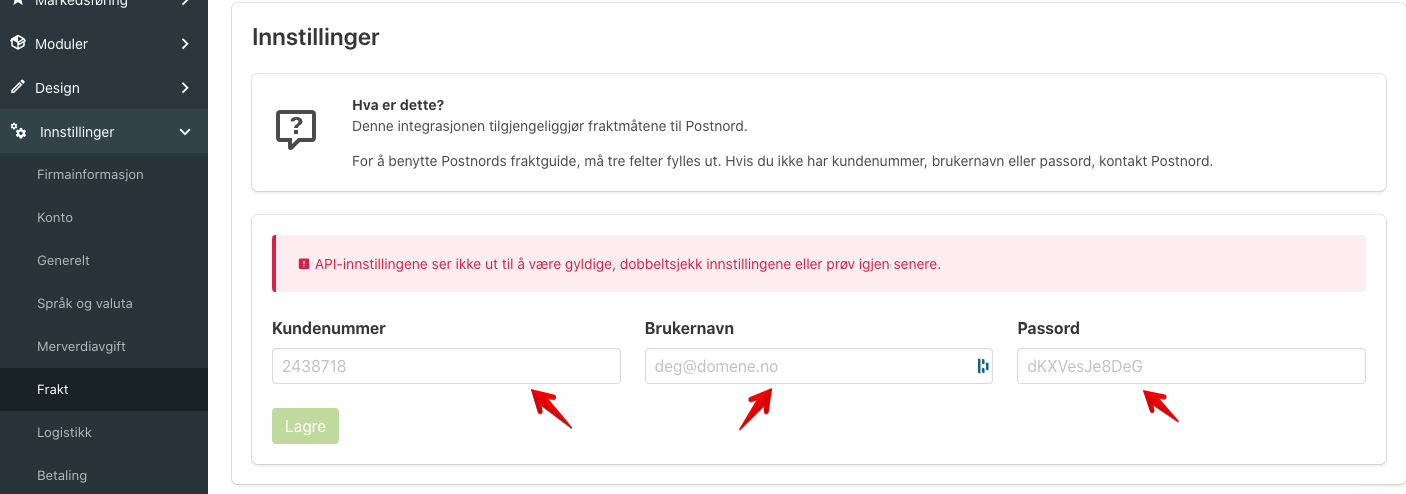The image size is (1406, 494).
Task: Click into the Passord input field
Action: click(1191, 366)
